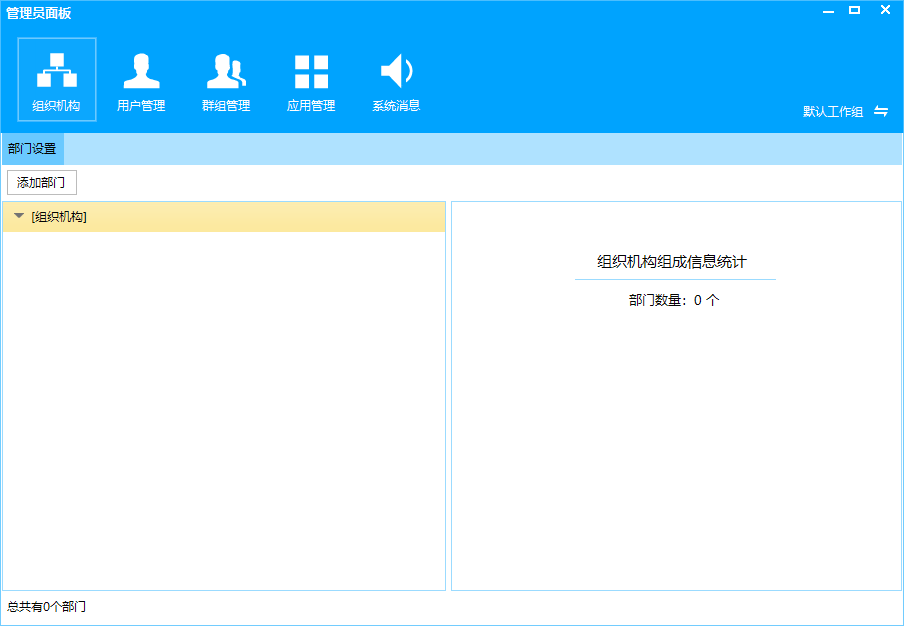Collapse the [组织机构] tree node arrow

point(19,216)
